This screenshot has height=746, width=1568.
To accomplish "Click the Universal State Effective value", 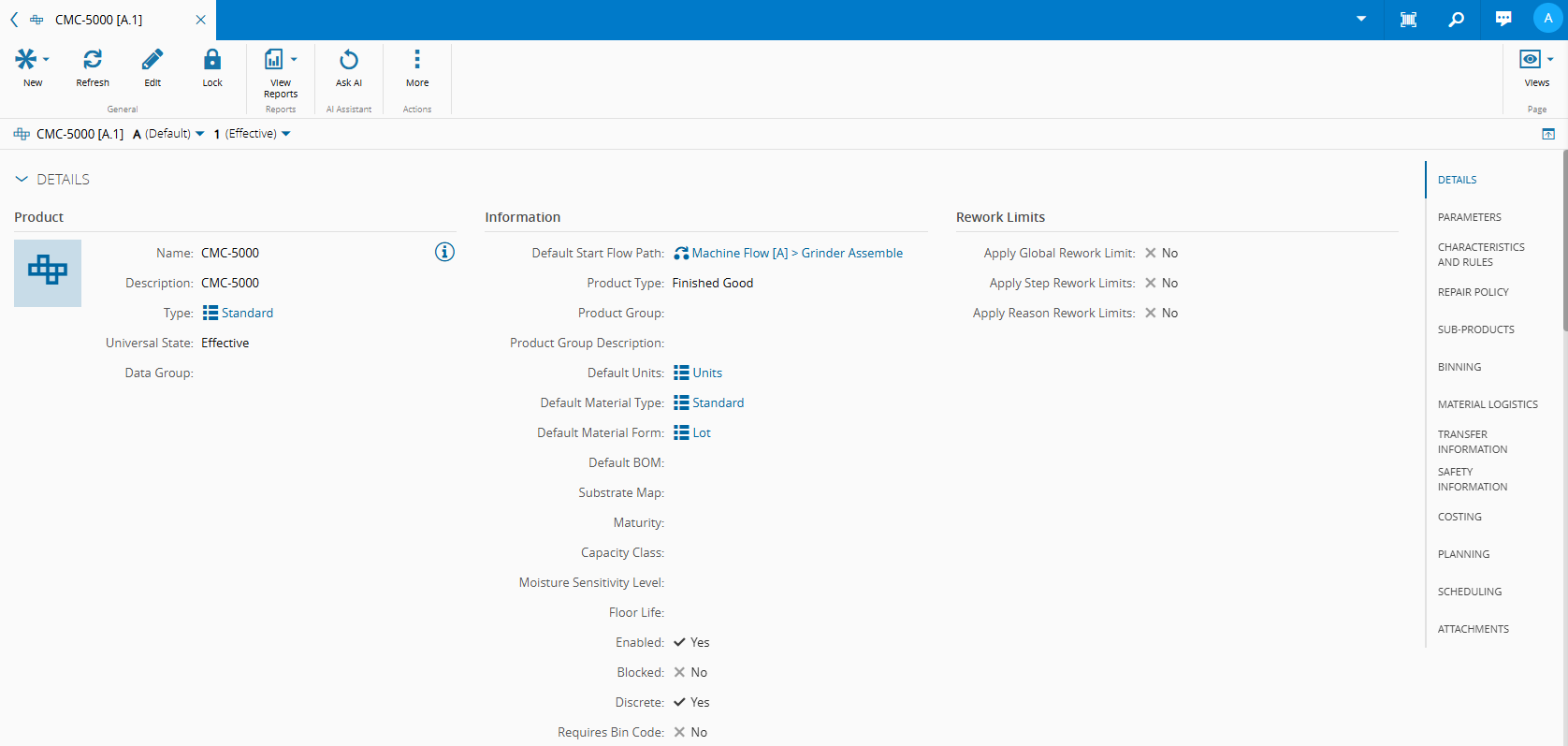I will tap(225, 343).
